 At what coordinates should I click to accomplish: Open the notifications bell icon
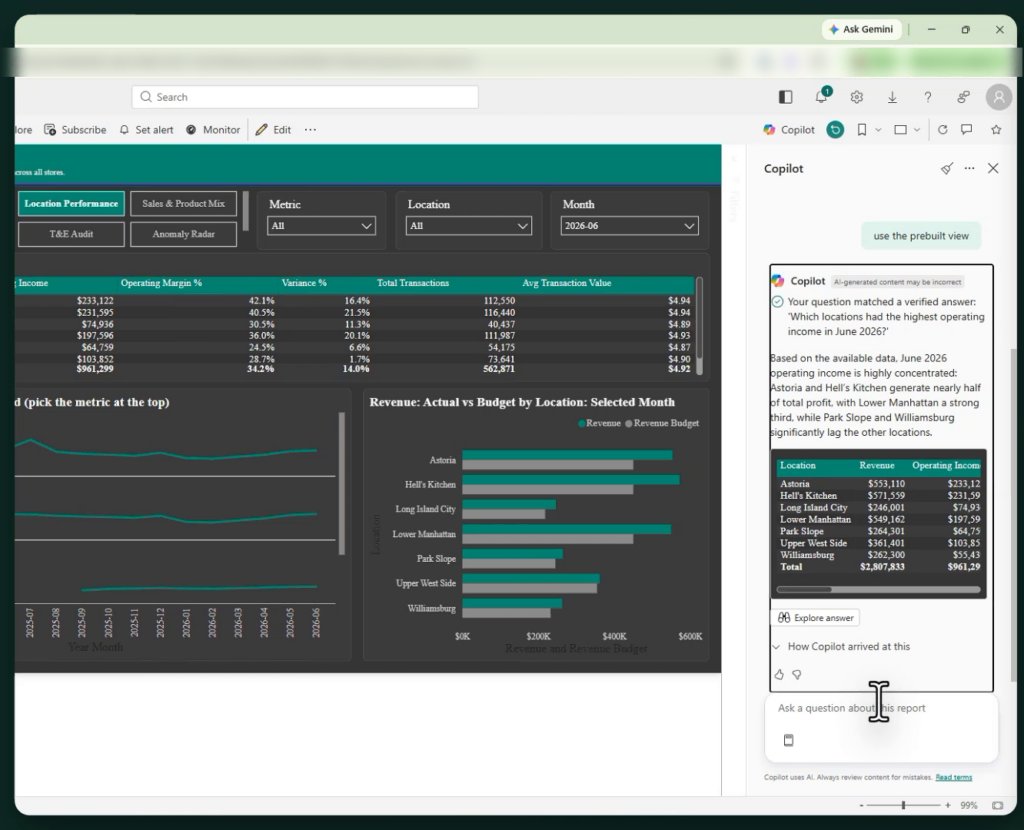(822, 97)
